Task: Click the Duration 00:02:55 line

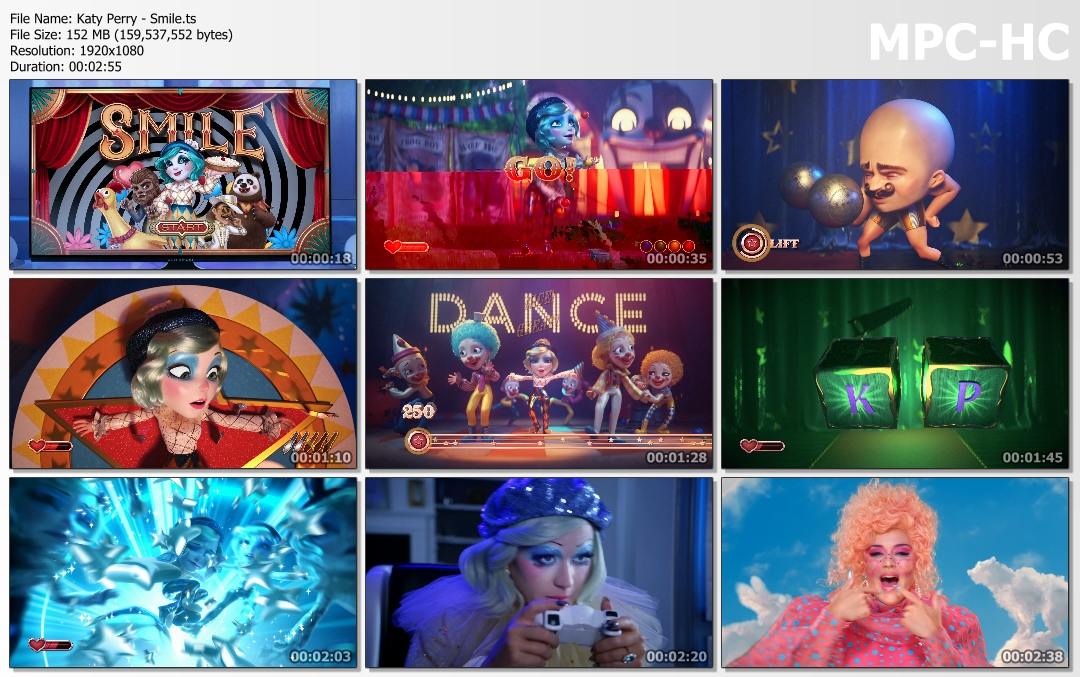Action: (x=66, y=67)
